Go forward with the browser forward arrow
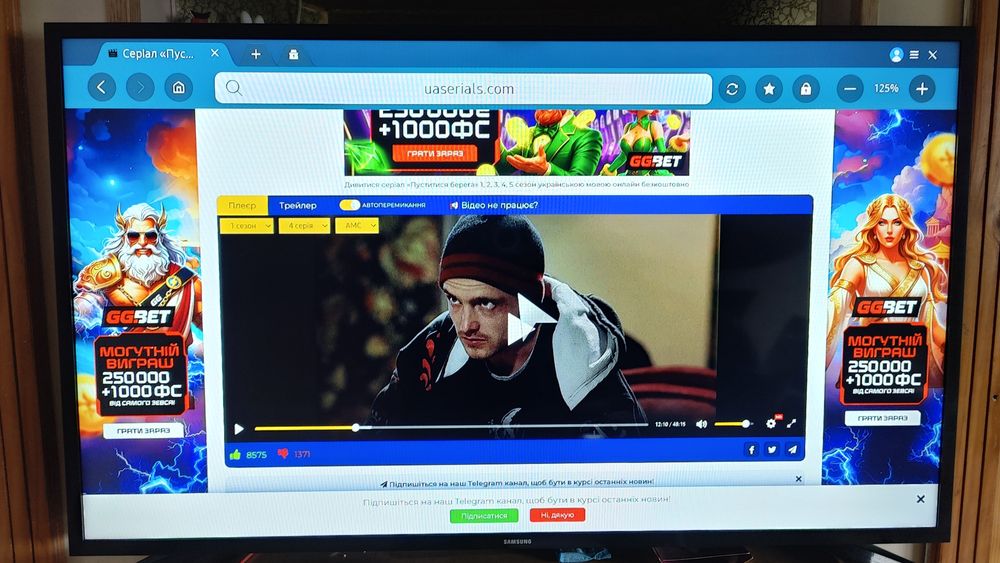1000x563 pixels. click(x=140, y=87)
